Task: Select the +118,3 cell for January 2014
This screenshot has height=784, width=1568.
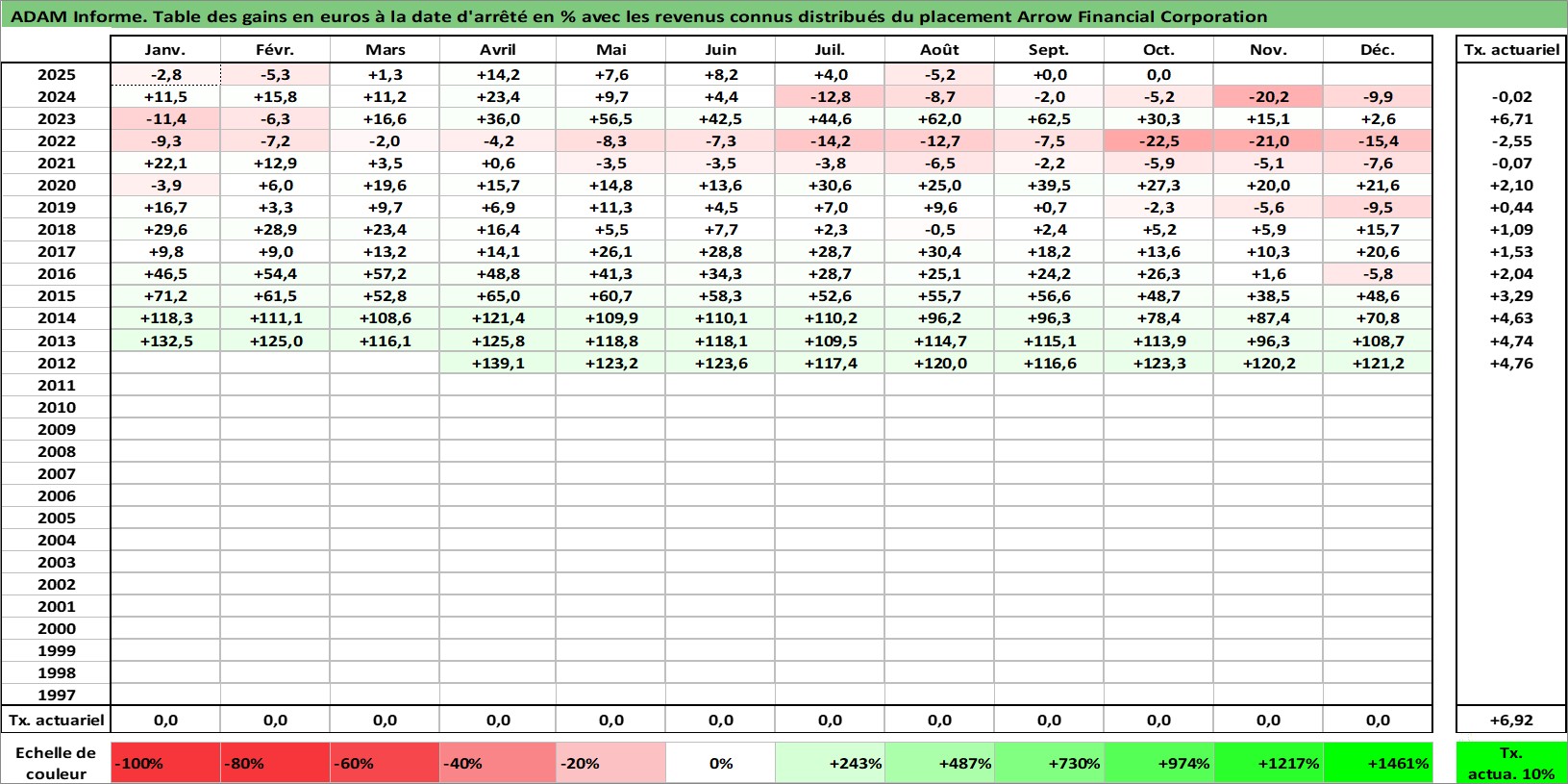Action: click(x=165, y=317)
